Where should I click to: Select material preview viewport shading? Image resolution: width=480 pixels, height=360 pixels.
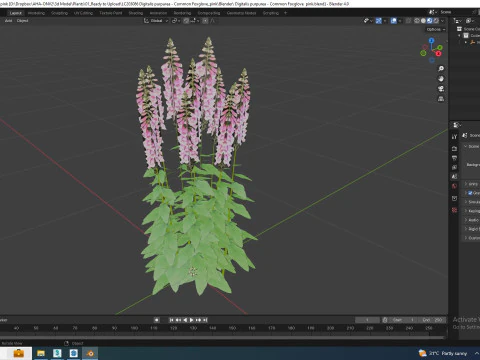tap(430, 21)
